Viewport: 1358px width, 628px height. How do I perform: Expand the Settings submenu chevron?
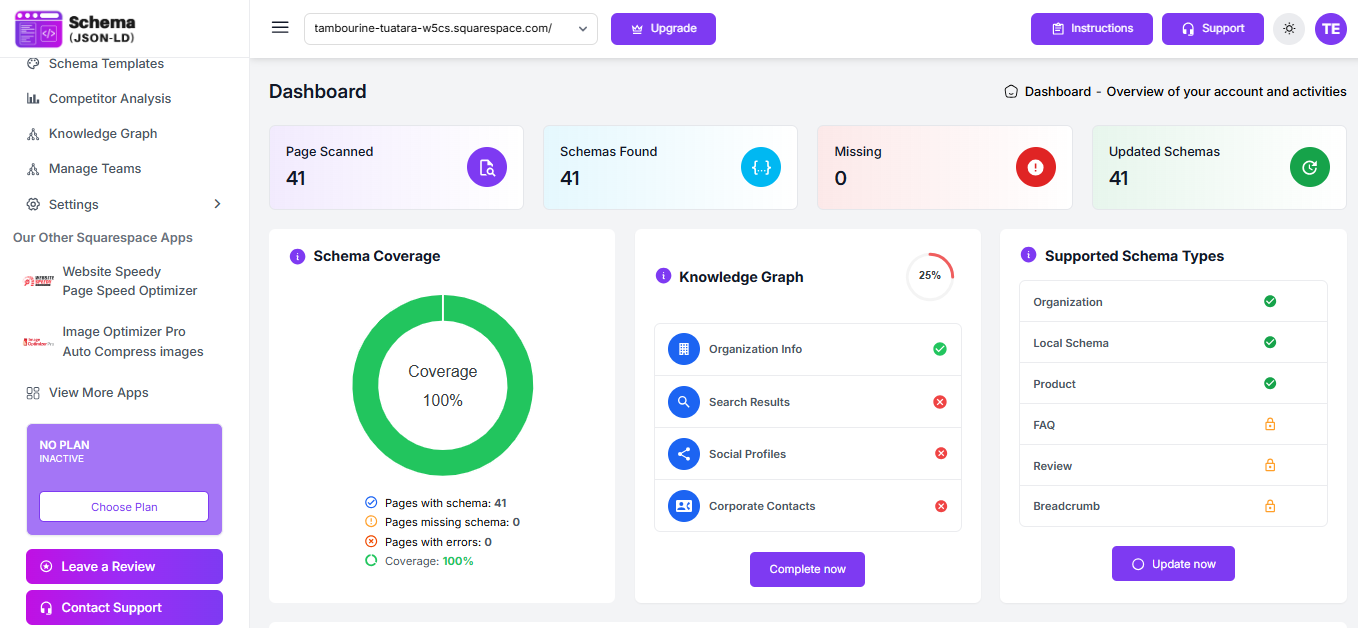point(217,204)
